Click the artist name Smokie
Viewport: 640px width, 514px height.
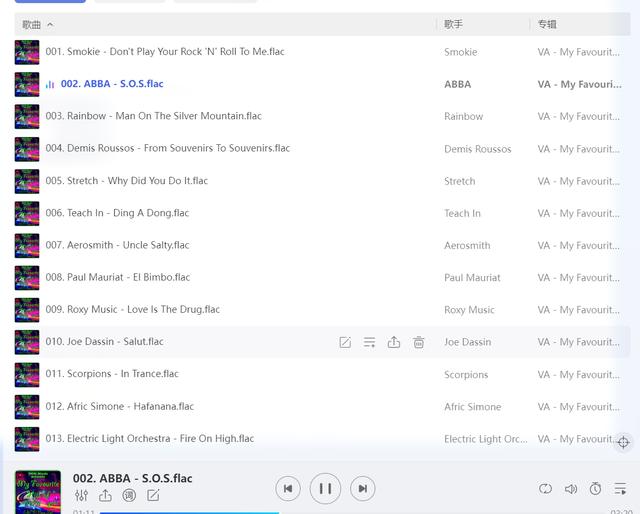pos(460,52)
